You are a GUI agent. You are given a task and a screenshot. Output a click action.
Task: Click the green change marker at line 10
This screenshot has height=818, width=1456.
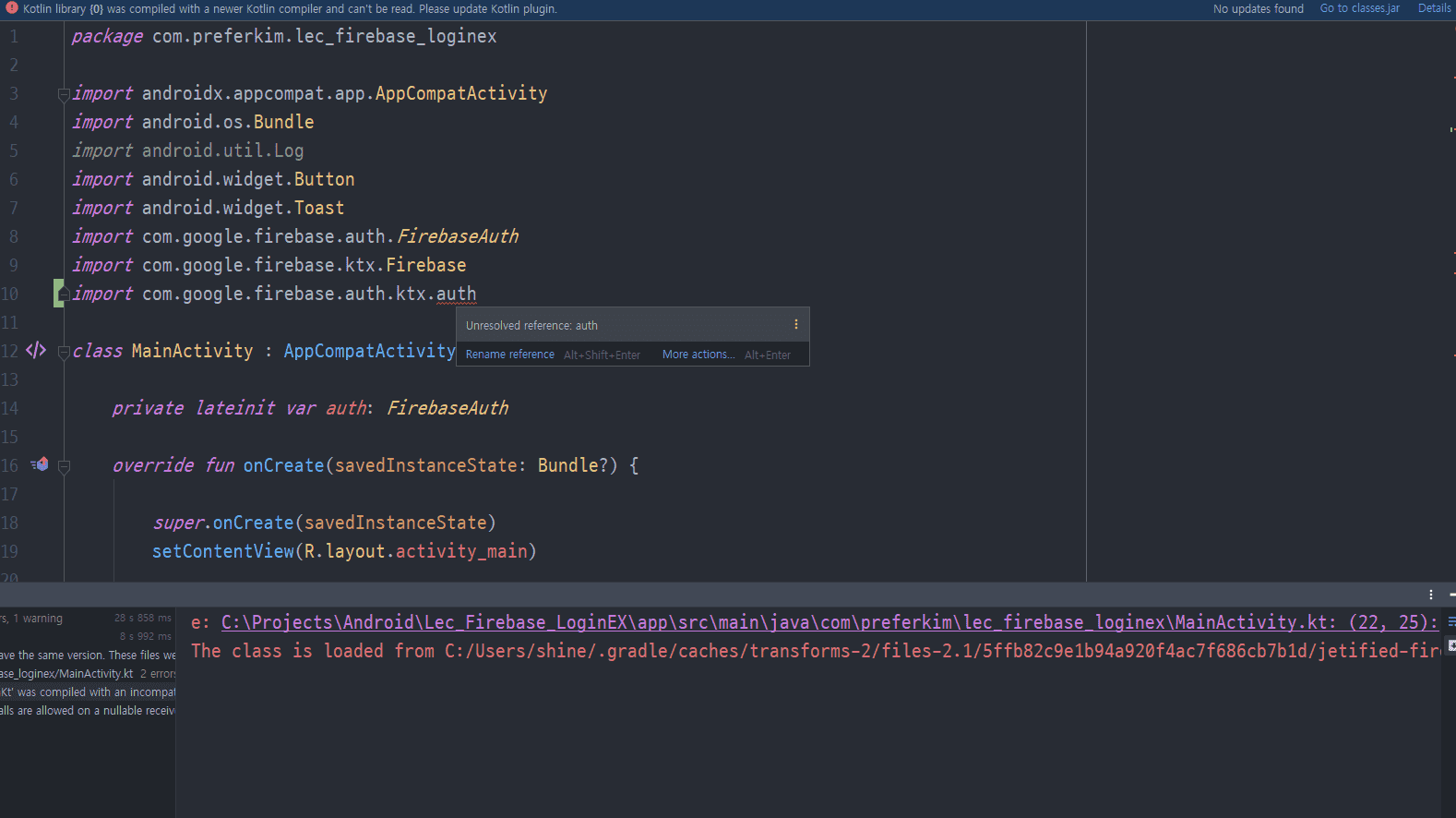58,294
